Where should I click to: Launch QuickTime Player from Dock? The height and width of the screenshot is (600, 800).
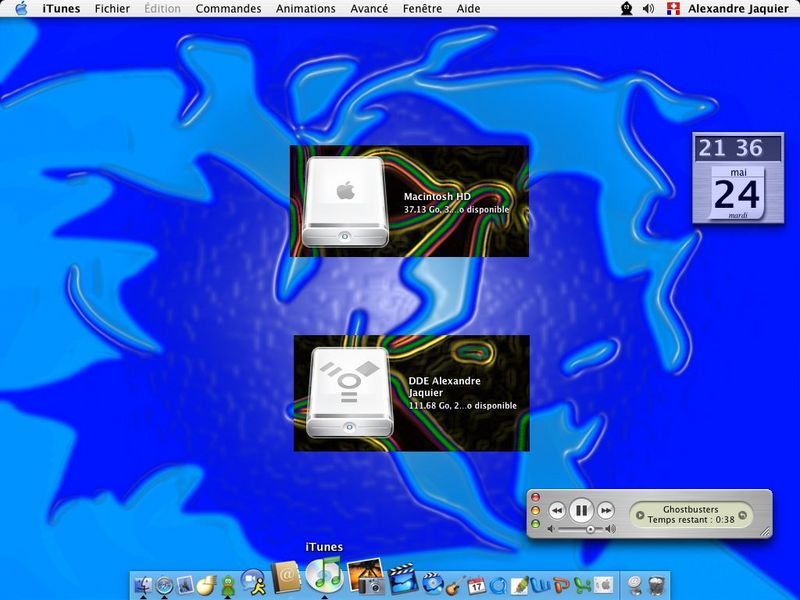[496, 586]
